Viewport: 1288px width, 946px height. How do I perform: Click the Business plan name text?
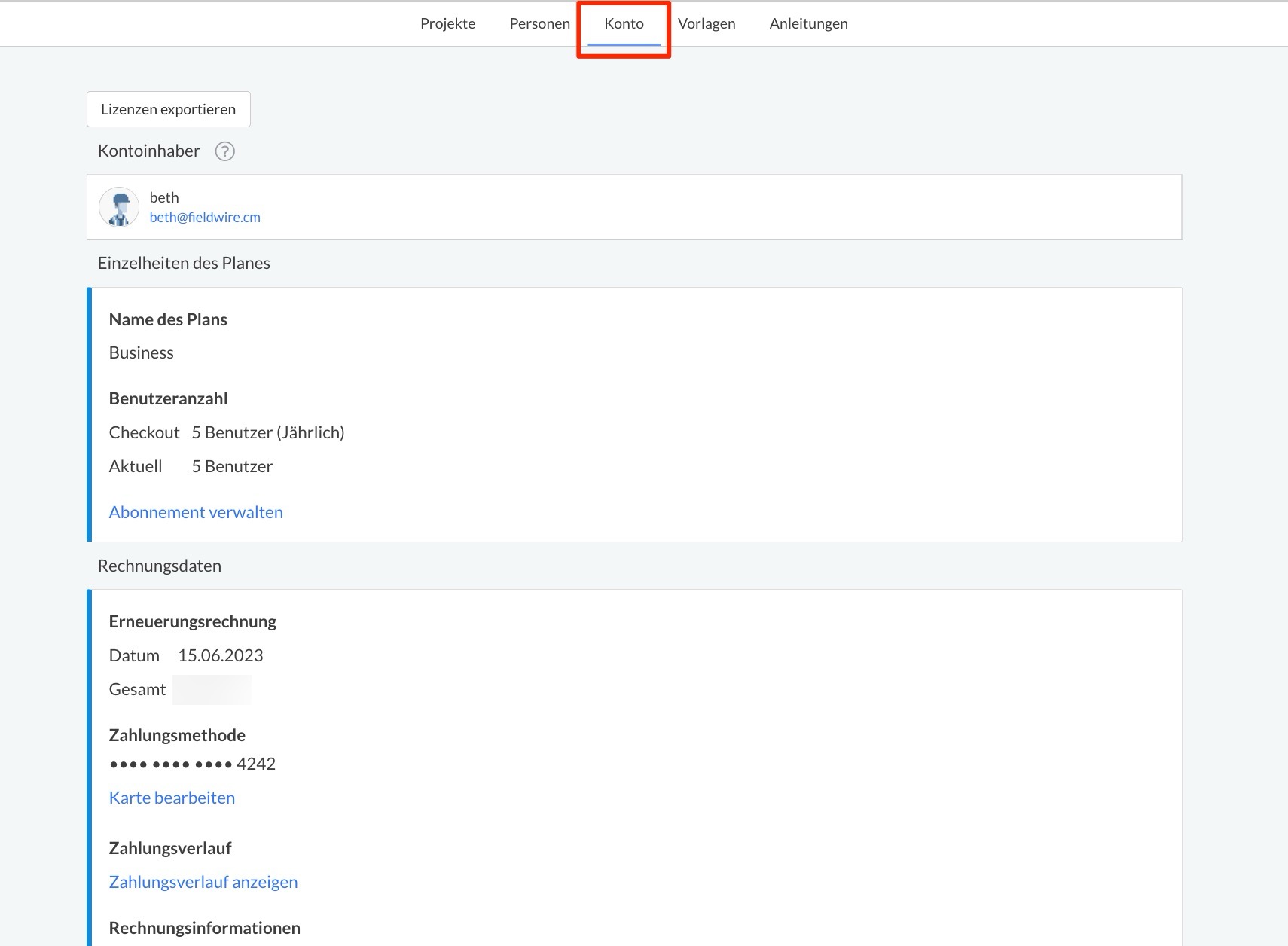click(141, 352)
